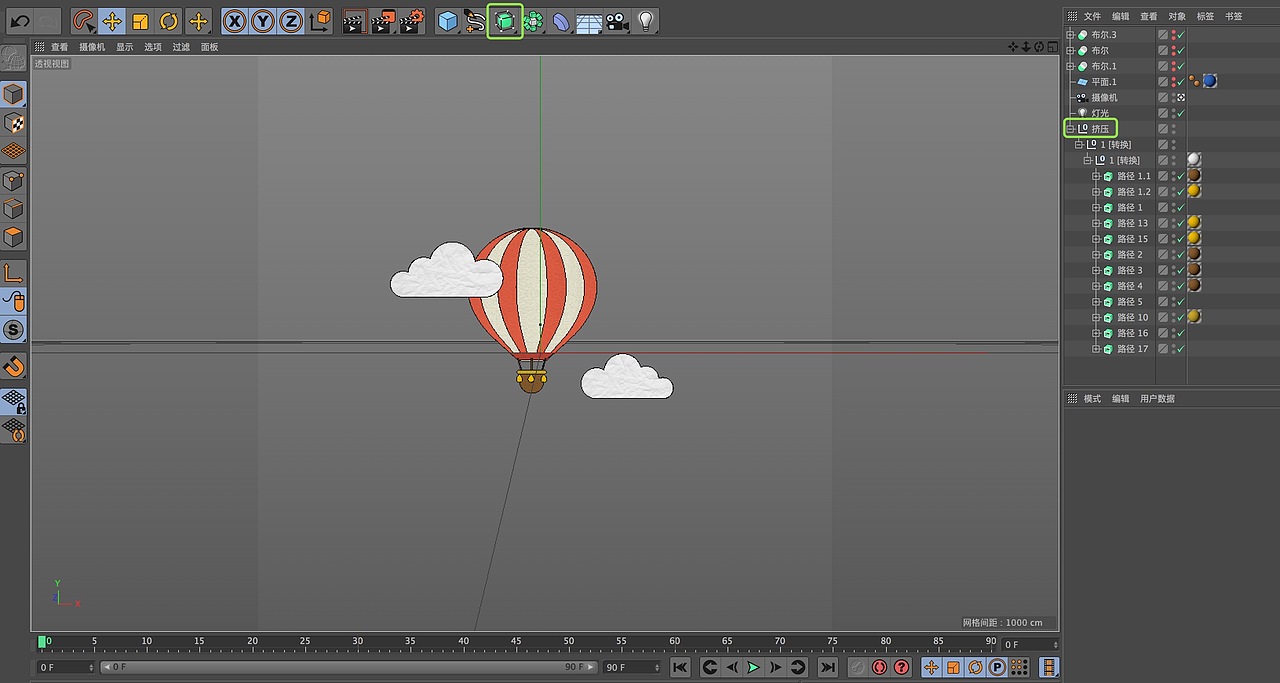This screenshot has width=1280, height=683.
Task: Toggle the Snap magnet icon
Action: coord(14,366)
